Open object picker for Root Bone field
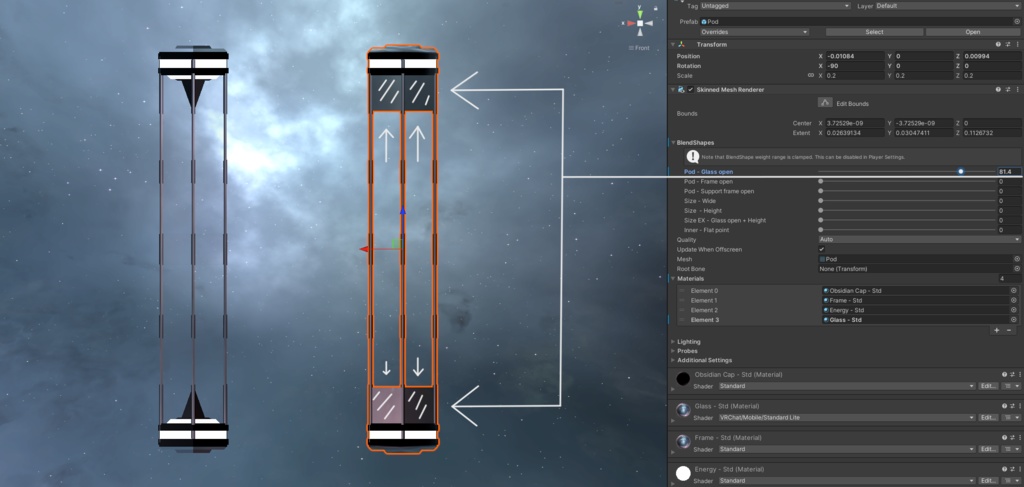Image resolution: width=1024 pixels, height=487 pixels. pos(1017,269)
